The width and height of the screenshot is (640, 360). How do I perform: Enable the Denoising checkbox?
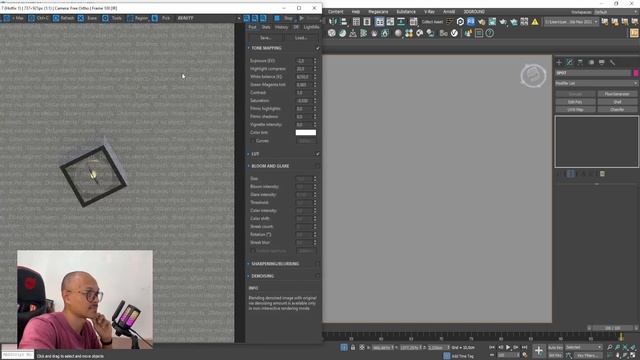318,276
